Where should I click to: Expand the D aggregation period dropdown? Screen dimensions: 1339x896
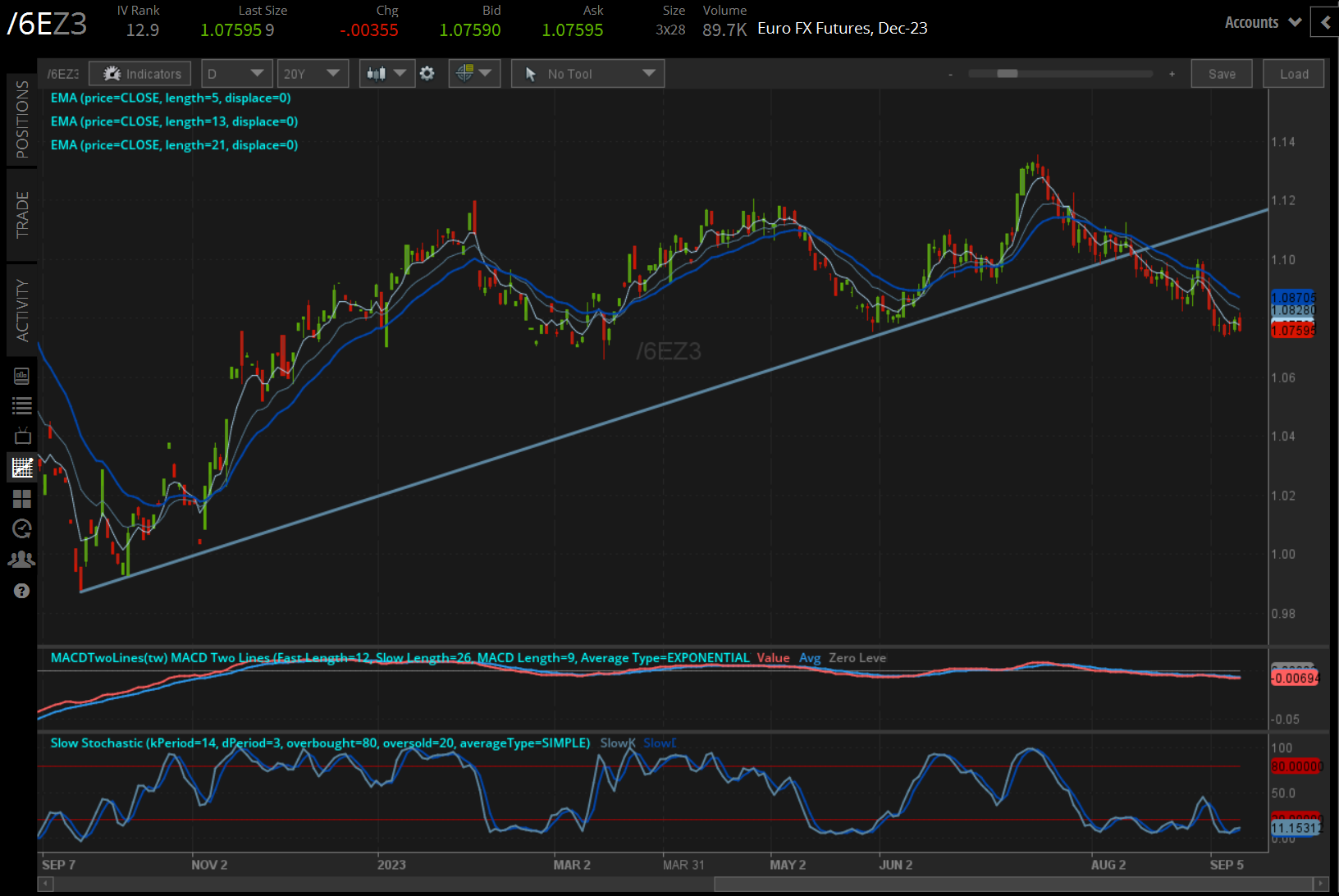pyautogui.click(x=235, y=74)
